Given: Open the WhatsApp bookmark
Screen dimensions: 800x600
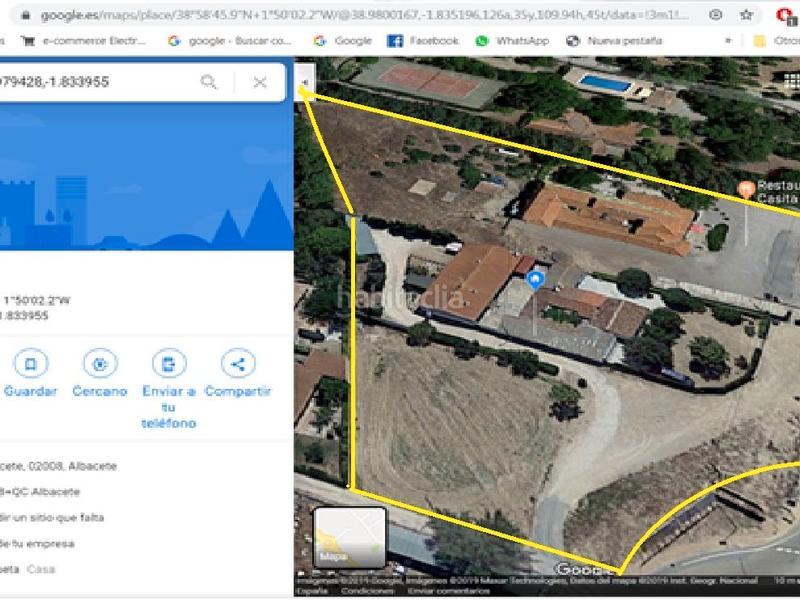Looking at the screenshot, I should tap(512, 41).
